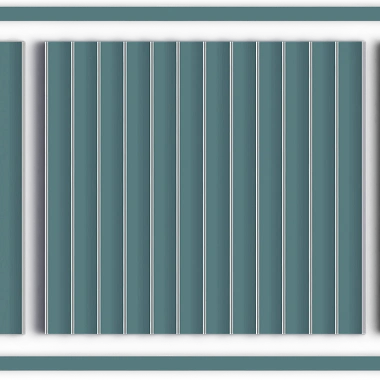Select the partially visible left teal panel

pyautogui.click(x=11, y=188)
